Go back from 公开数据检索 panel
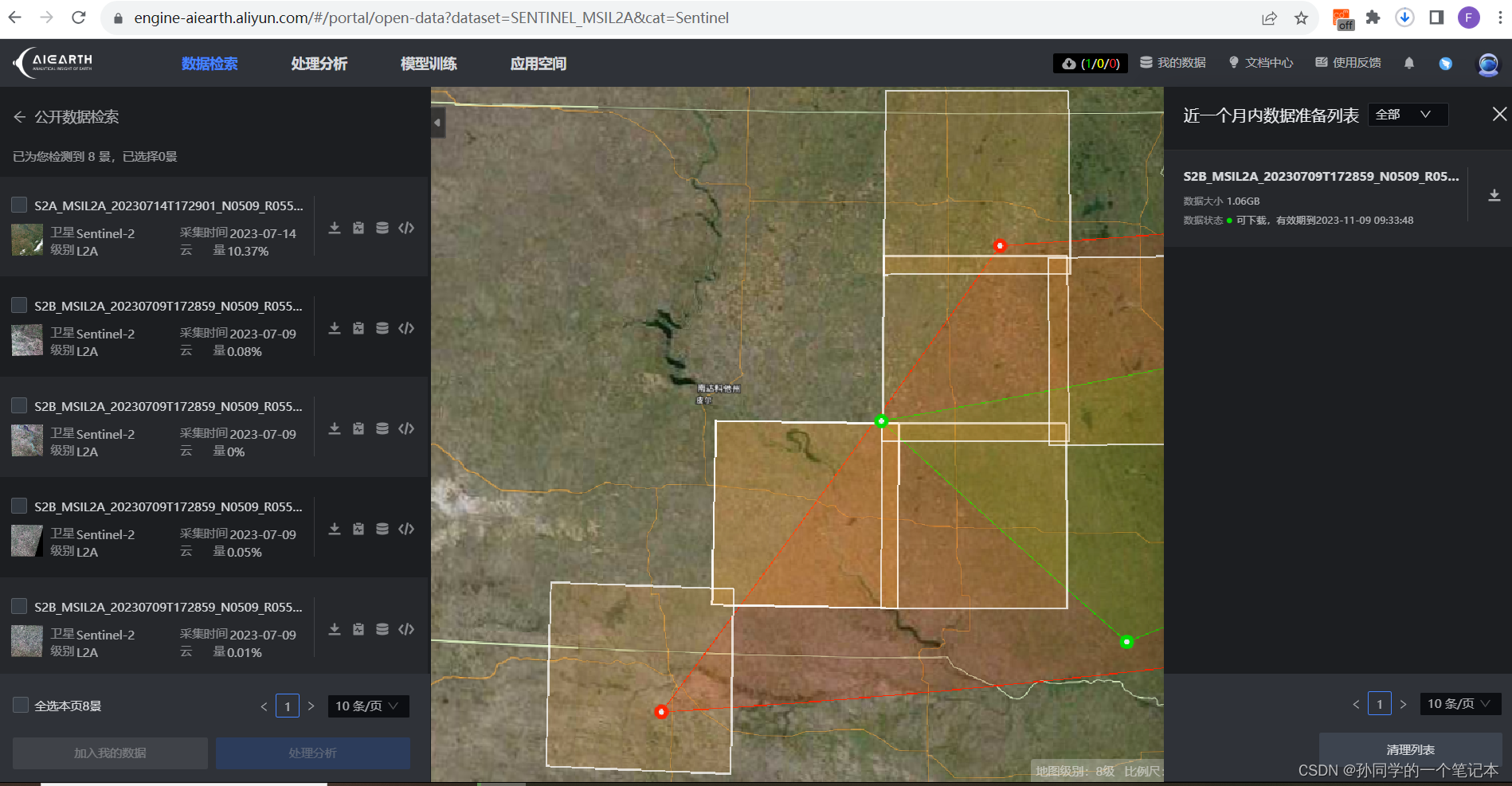 [x=20, y=117]
